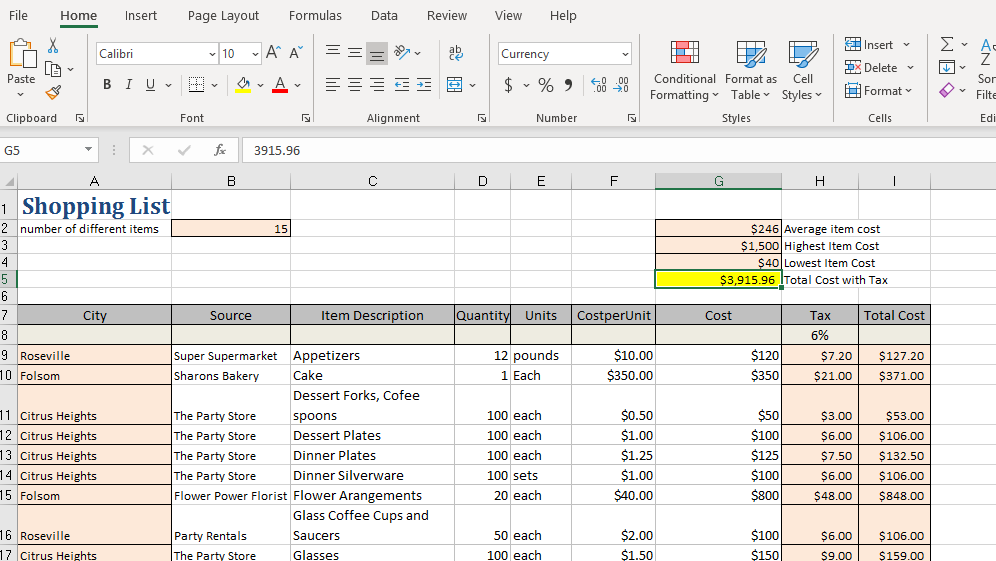This screenshot has width=996, height=561.
Task: Toggle Wrap Text icon
Action: [456, 53]
